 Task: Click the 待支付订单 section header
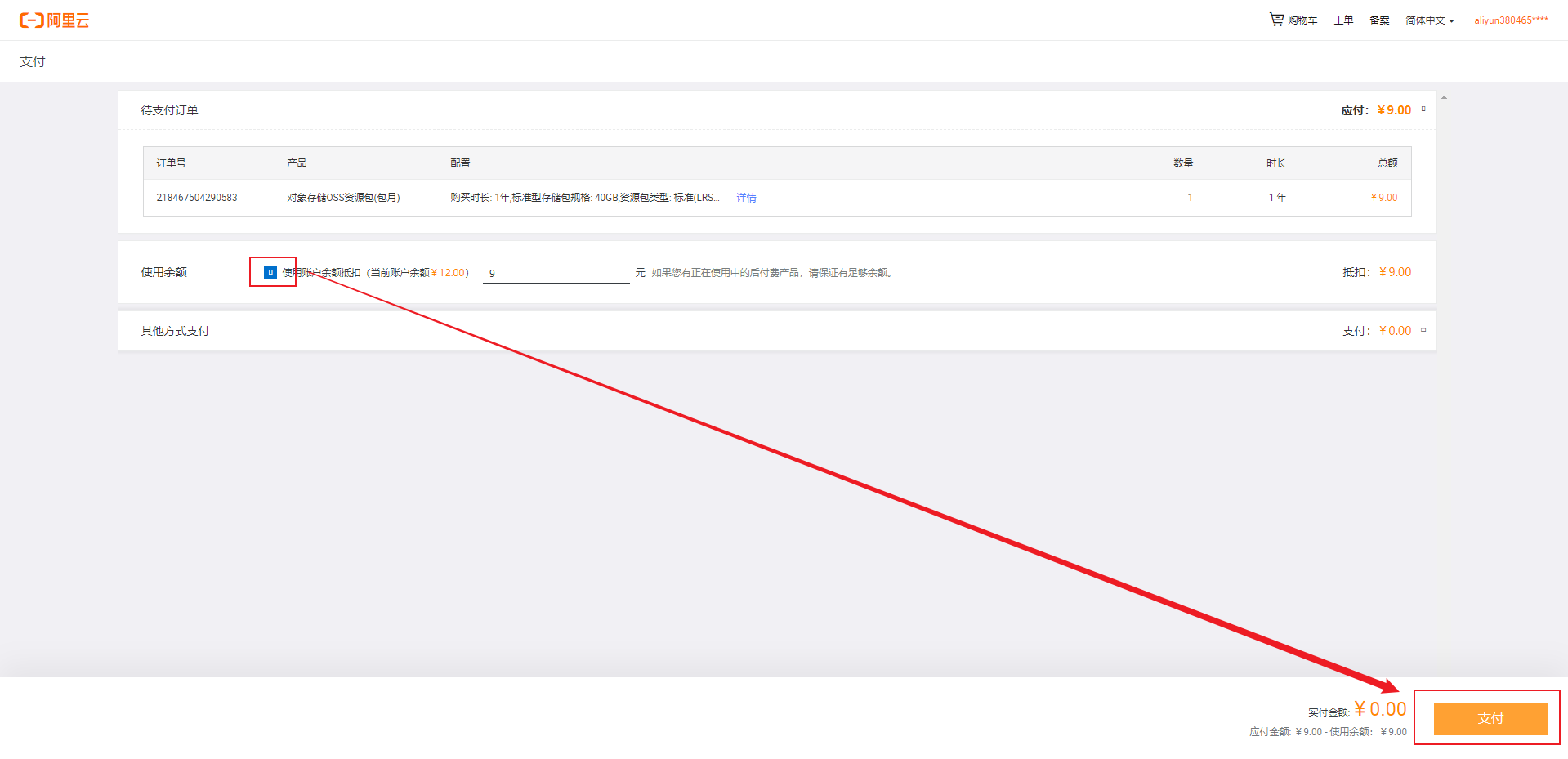click(171, 109)
